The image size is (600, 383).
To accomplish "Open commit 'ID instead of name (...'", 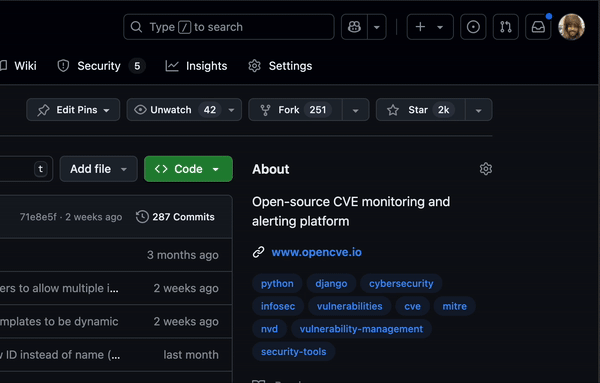I will [60, 355].
